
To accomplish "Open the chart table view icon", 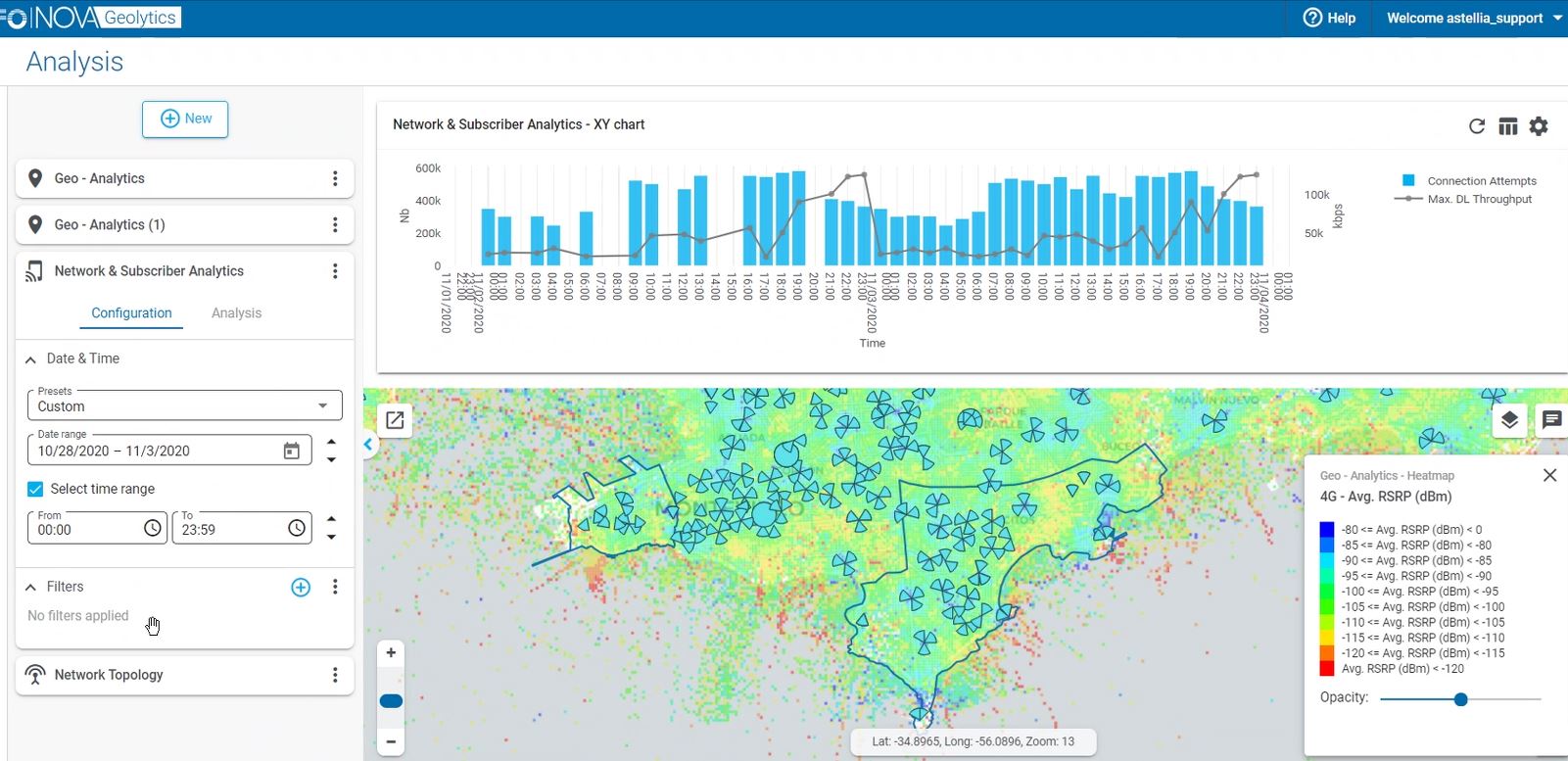I will (1508, 126).
